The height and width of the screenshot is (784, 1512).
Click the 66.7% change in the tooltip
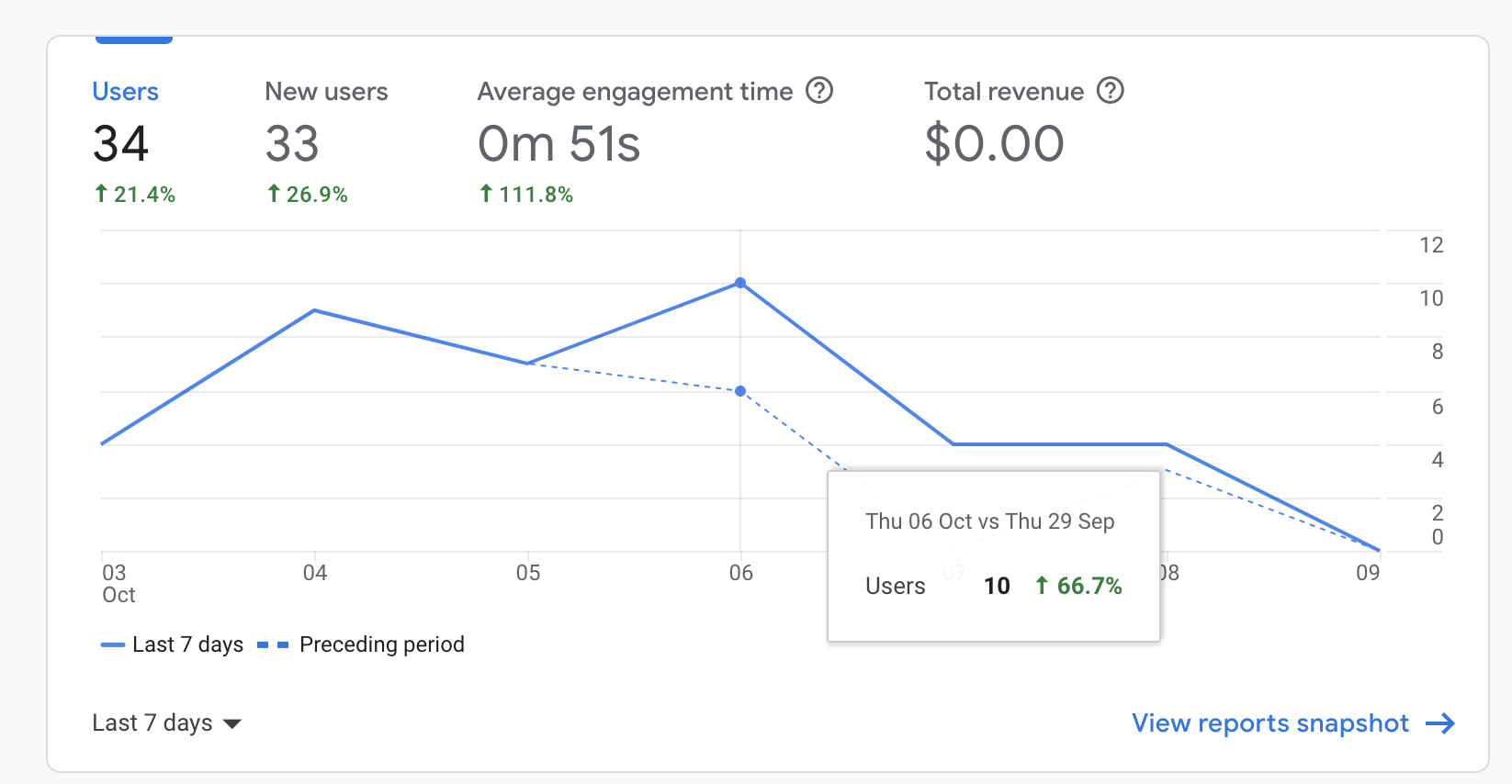point(1078,586)
